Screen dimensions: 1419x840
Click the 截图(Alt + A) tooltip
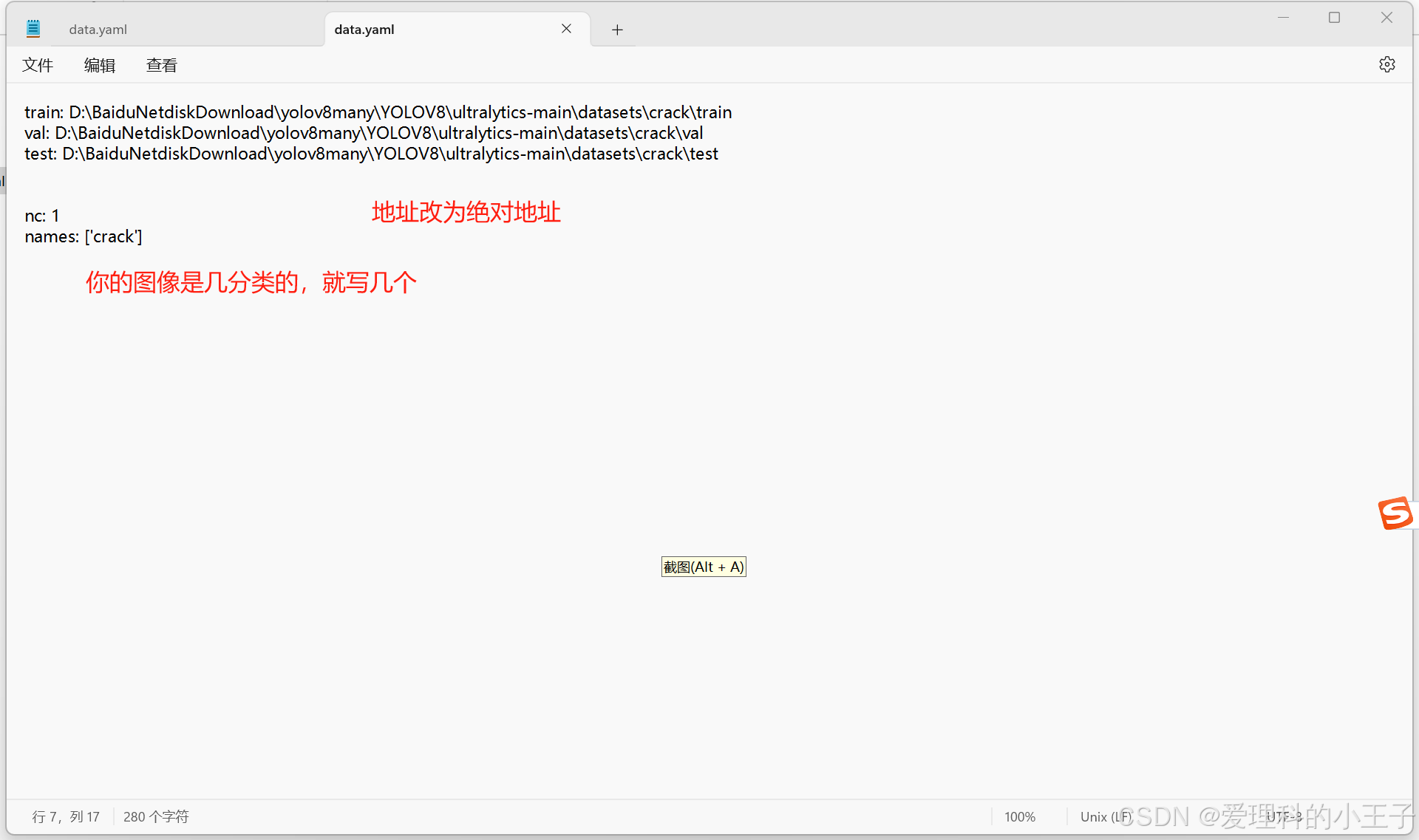[x=704, y=567]
